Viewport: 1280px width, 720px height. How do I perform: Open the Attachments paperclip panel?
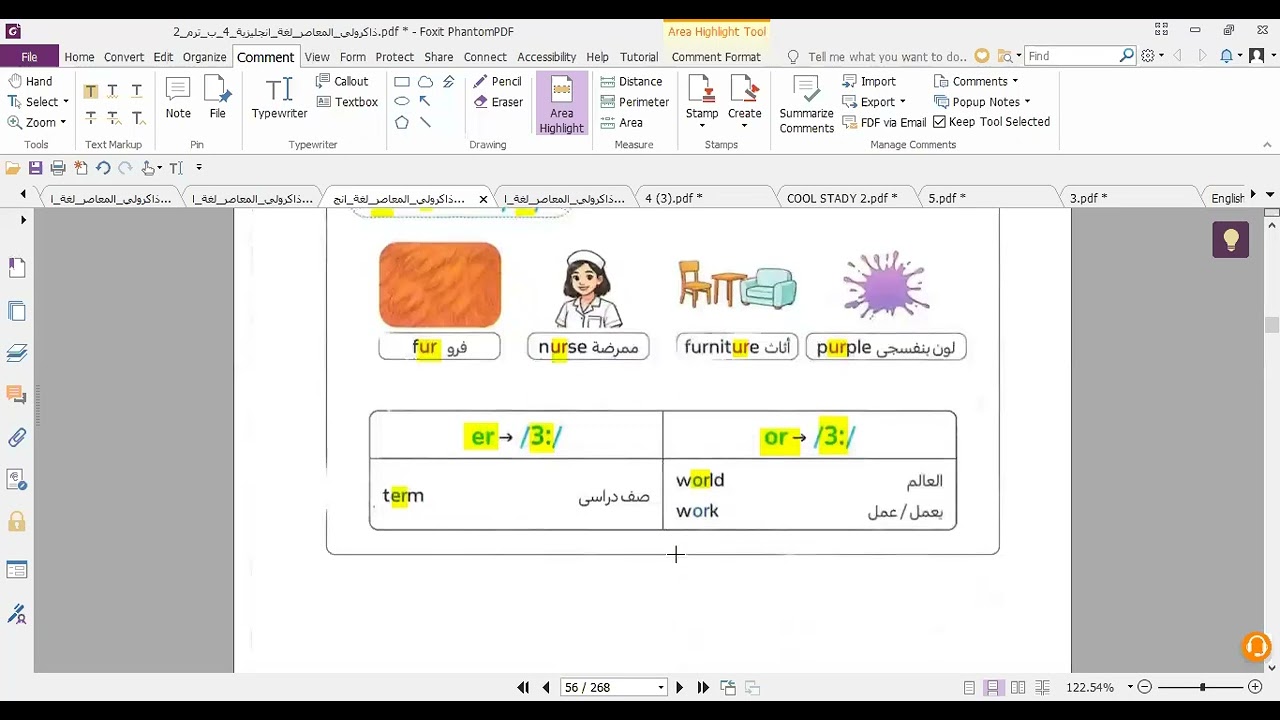tap(17, 437)
